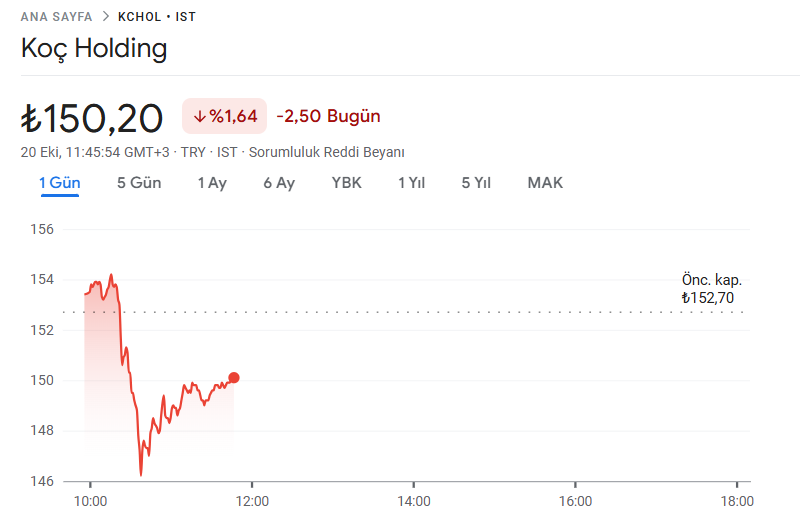Select the 1 Gün range tab
The width and height of the screenshot is (800, 527).
[x=60, y=183]
